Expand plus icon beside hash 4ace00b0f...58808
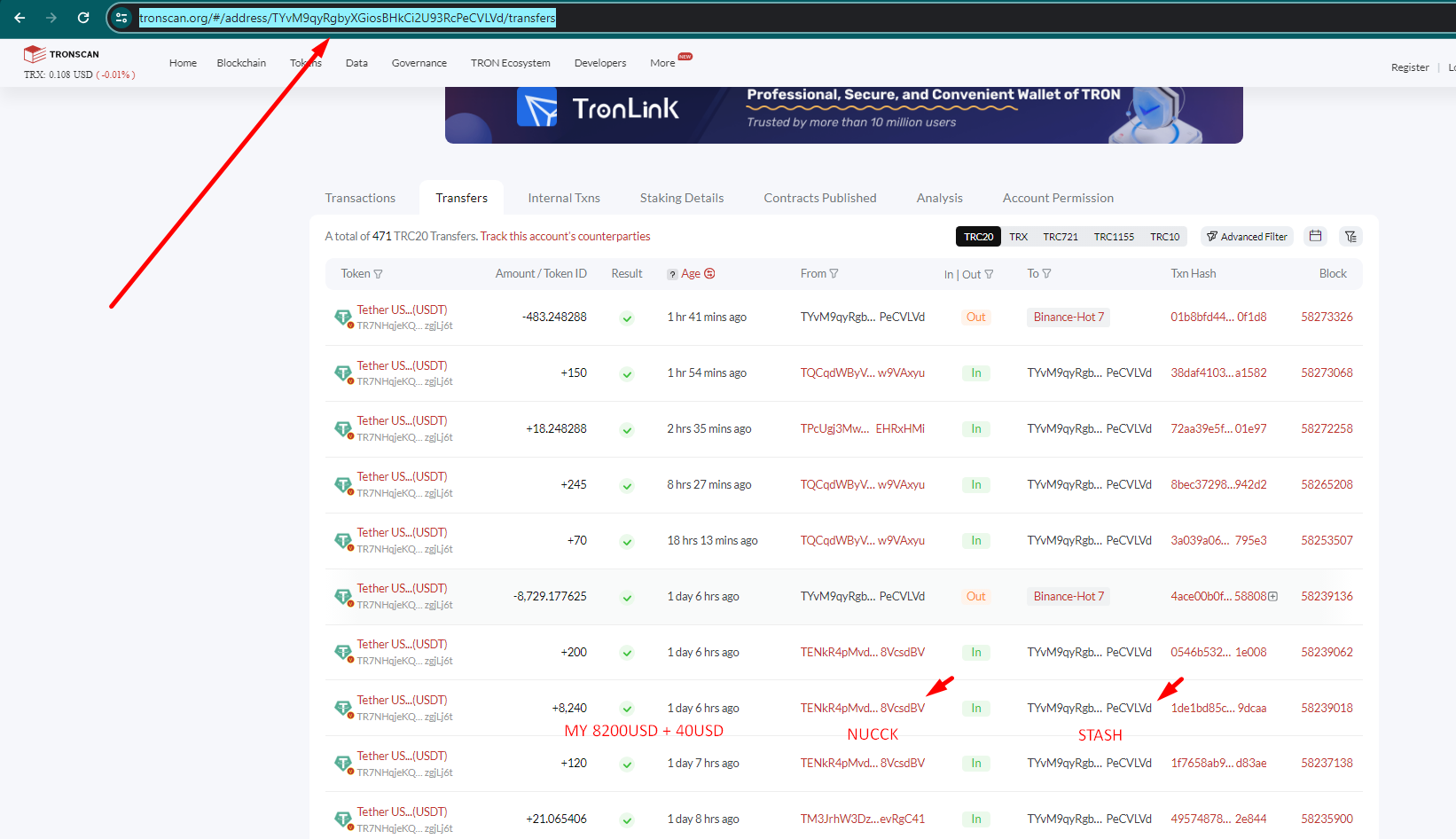Screen dimensions: 1456x839 [x=1273, y=597]
